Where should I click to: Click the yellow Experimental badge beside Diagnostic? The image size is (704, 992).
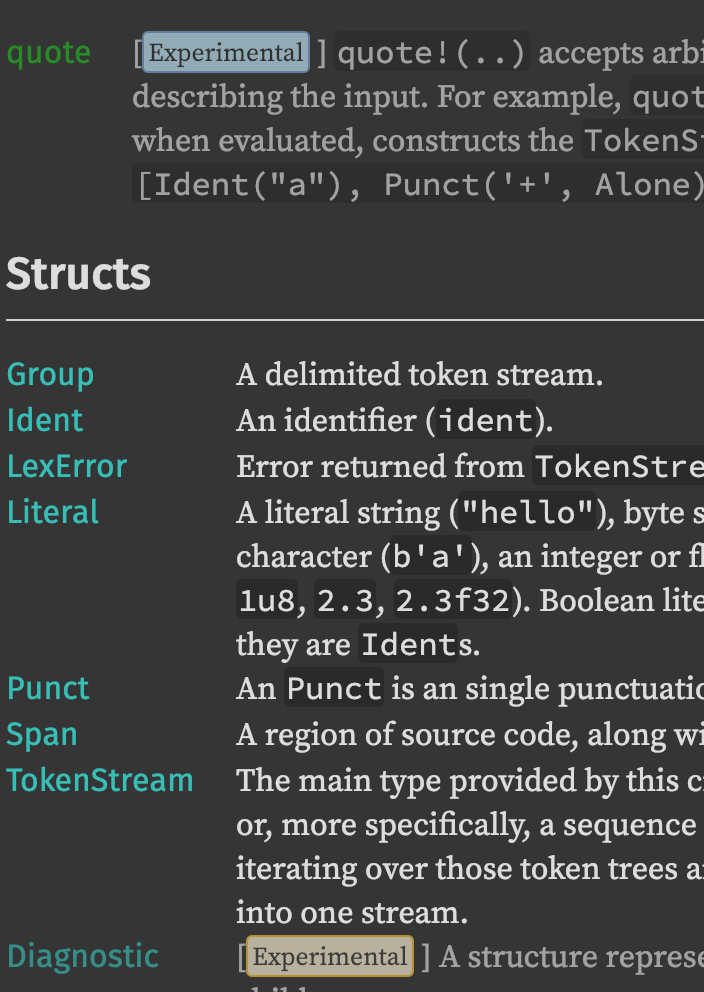coord(330,956)
